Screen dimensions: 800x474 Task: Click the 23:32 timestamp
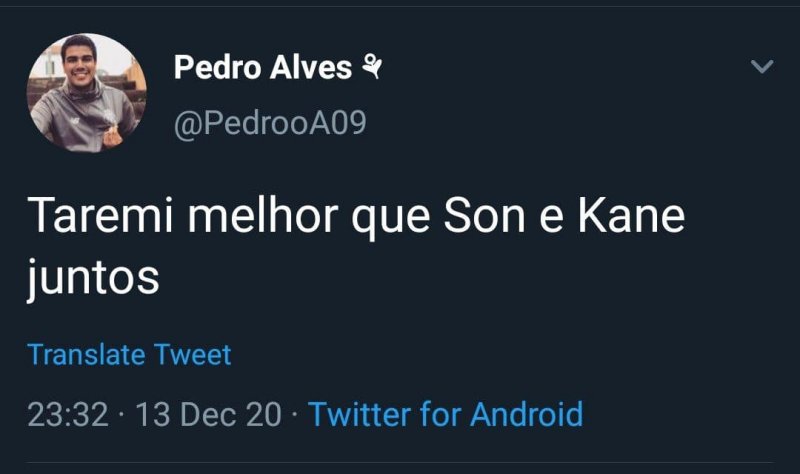tap(68, 413)
